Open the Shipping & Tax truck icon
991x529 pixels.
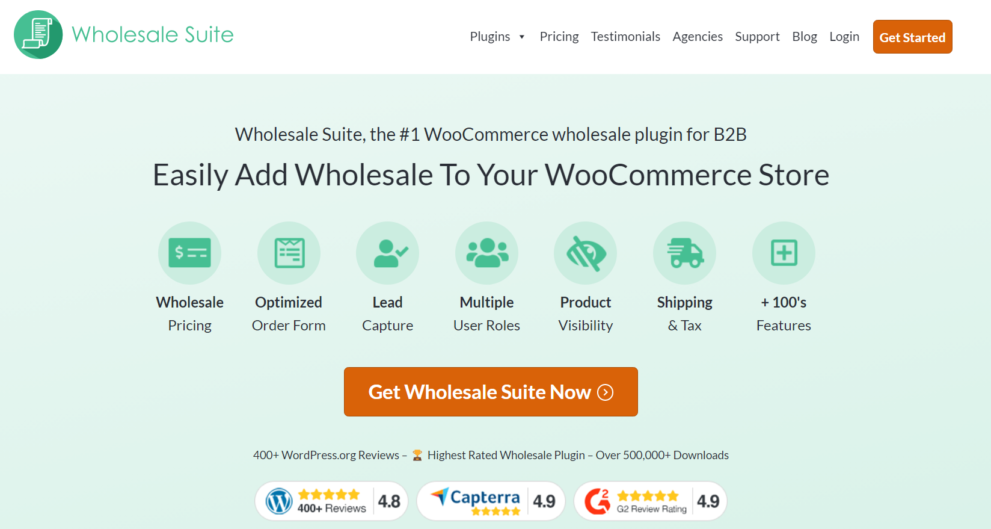[x=684, y=253]
